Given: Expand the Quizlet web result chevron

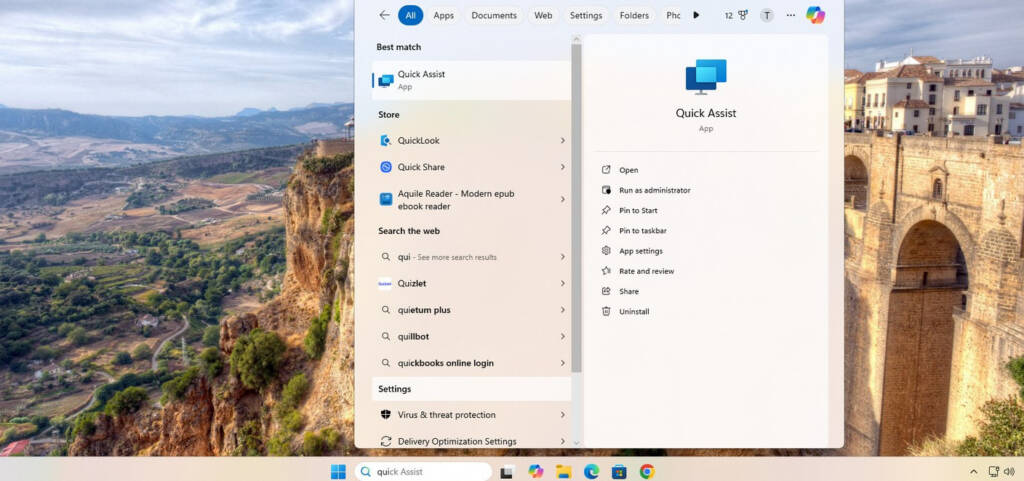Looking at the screenshot, I should pos(562,283).
